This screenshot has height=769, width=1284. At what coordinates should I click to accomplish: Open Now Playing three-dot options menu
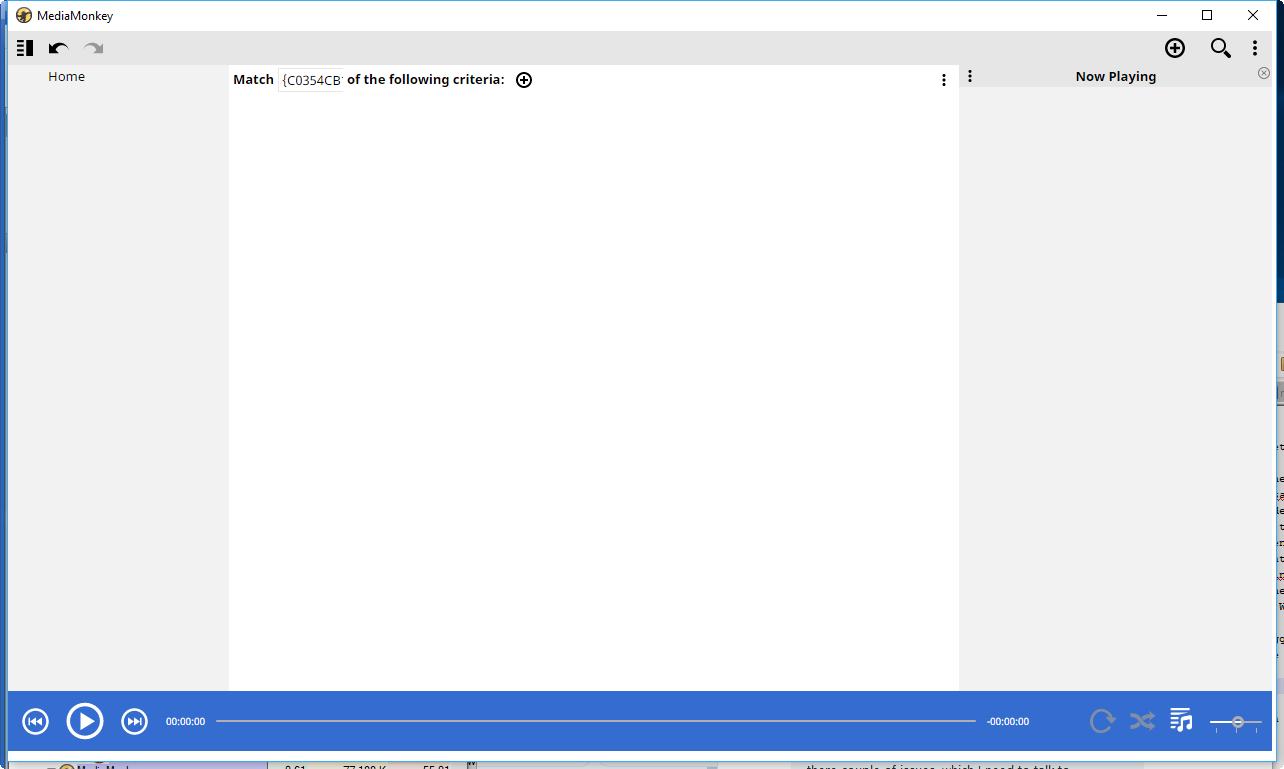969,76
